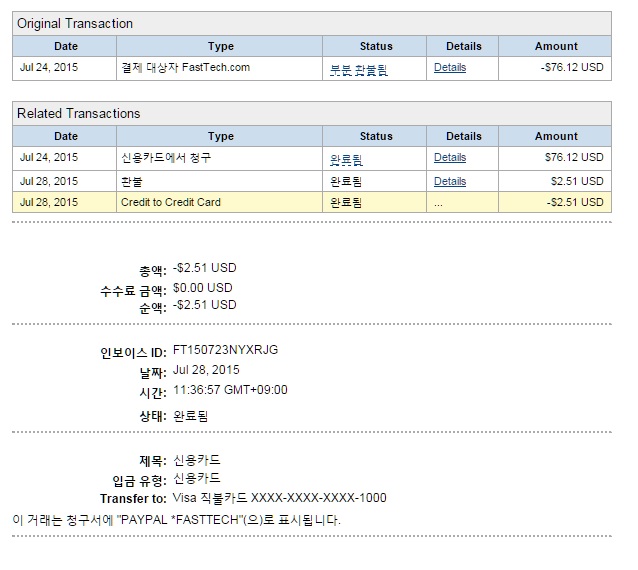Open Details link for original FastTech.com transaction

pyautogui.click(x=450, y=68)
